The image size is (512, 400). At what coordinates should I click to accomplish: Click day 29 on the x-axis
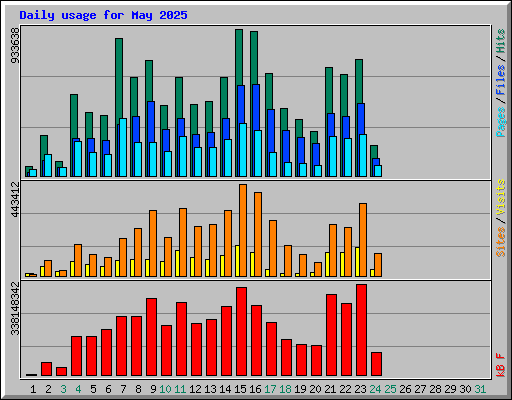(450, 389)
